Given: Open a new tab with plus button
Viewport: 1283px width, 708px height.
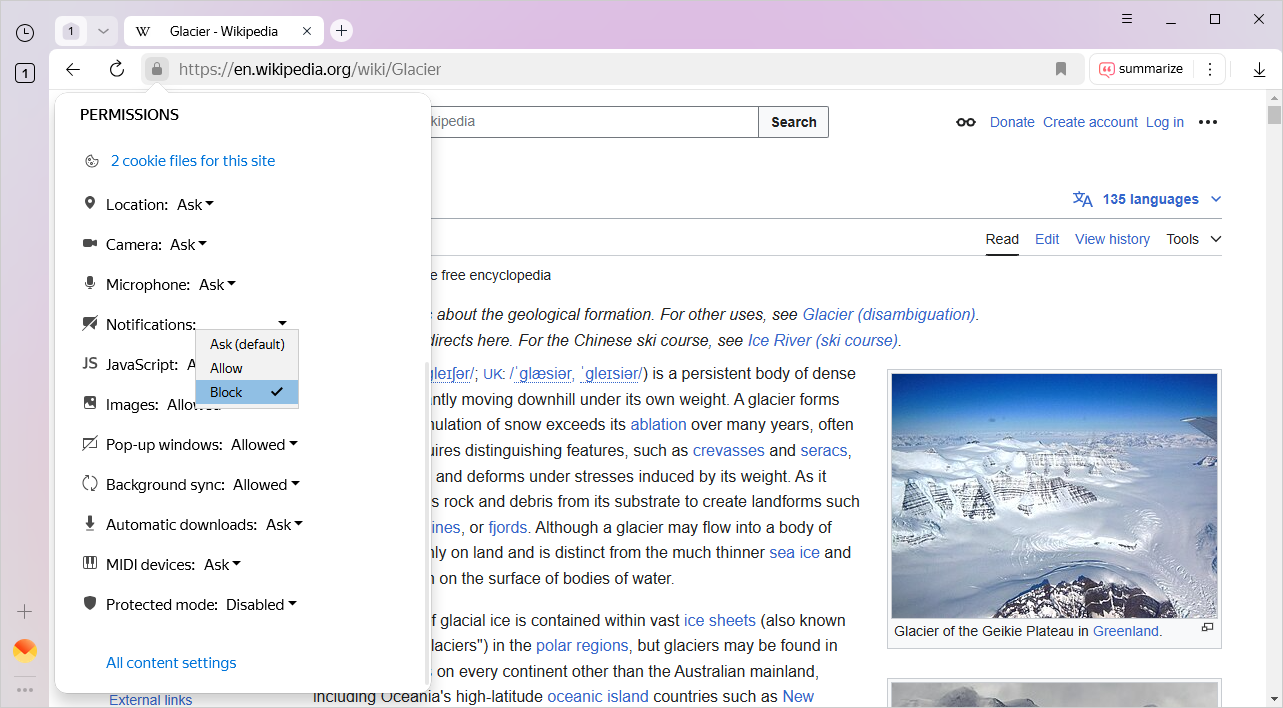Looking at the screenshot, I should (x=342, y=31).
